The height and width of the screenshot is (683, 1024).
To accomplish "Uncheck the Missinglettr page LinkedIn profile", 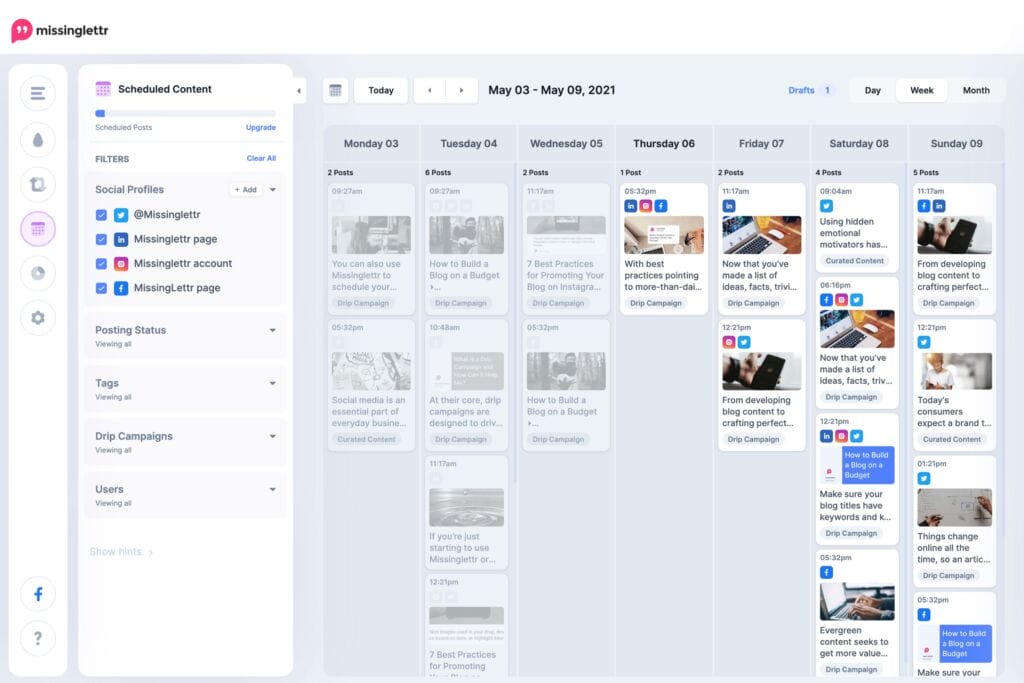I will click(x=101, y=239).
